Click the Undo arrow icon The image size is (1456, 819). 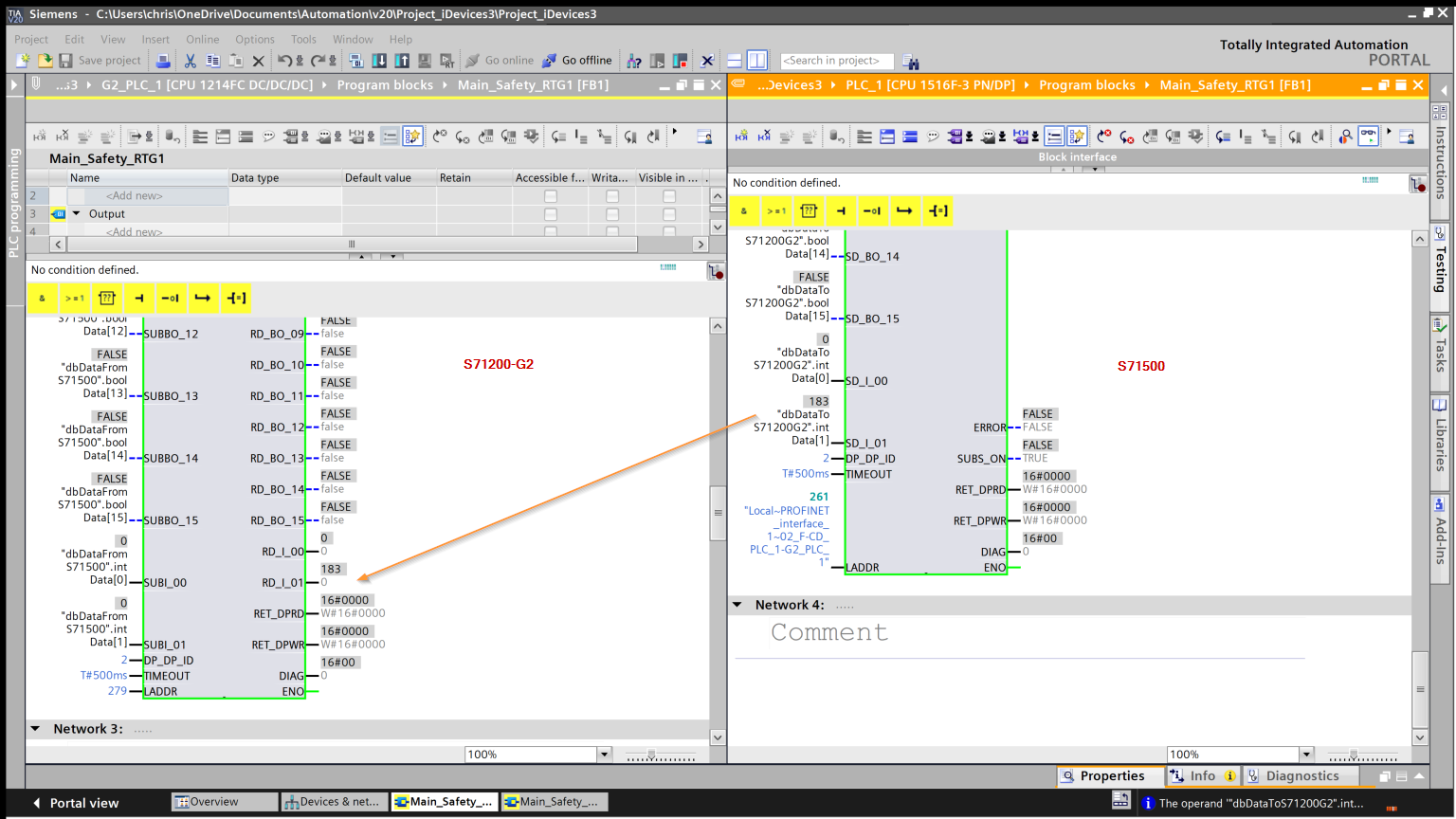(284, 61)
